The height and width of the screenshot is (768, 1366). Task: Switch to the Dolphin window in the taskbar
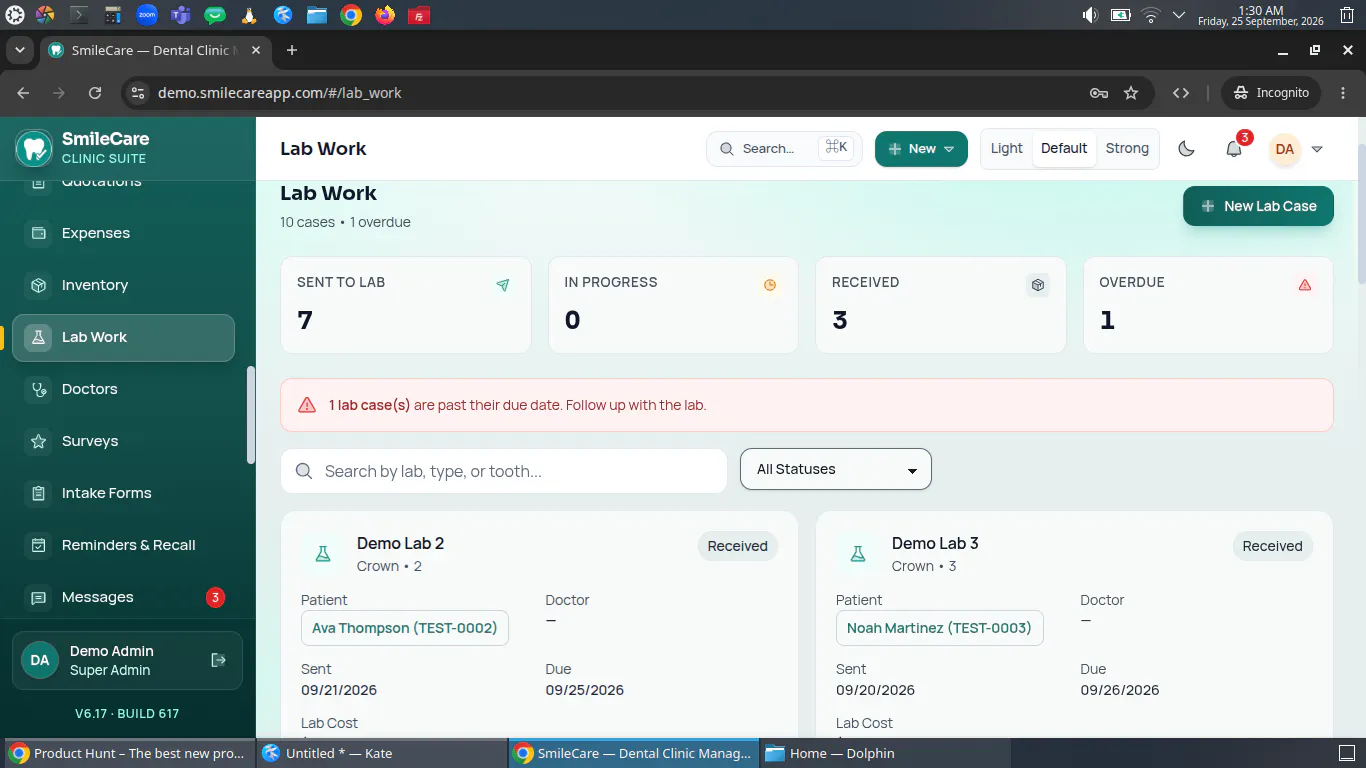(x=885, y=753)
